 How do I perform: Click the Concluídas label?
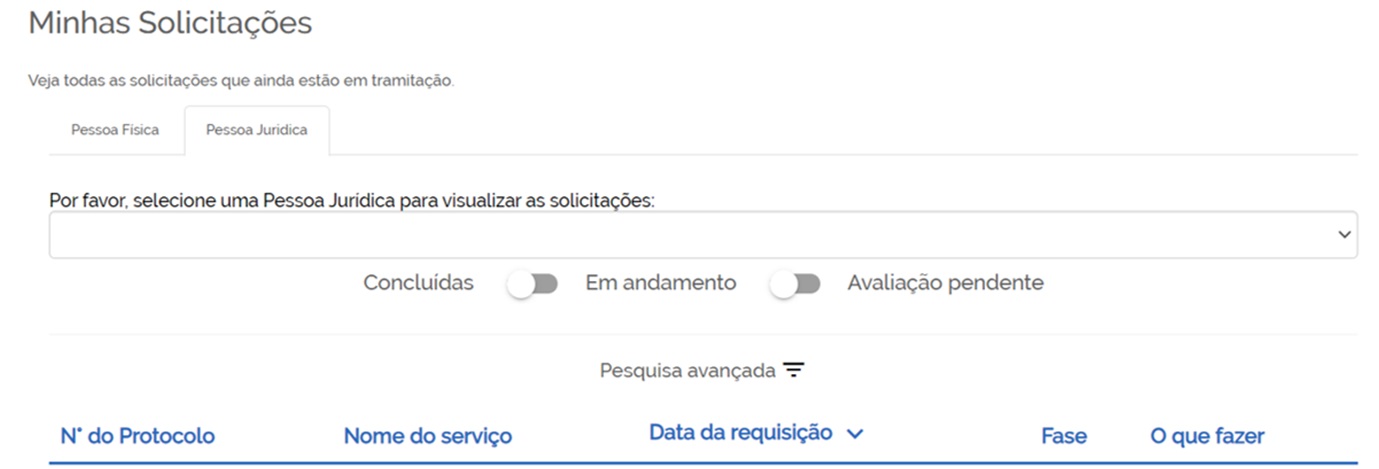(x=418, y=283)
